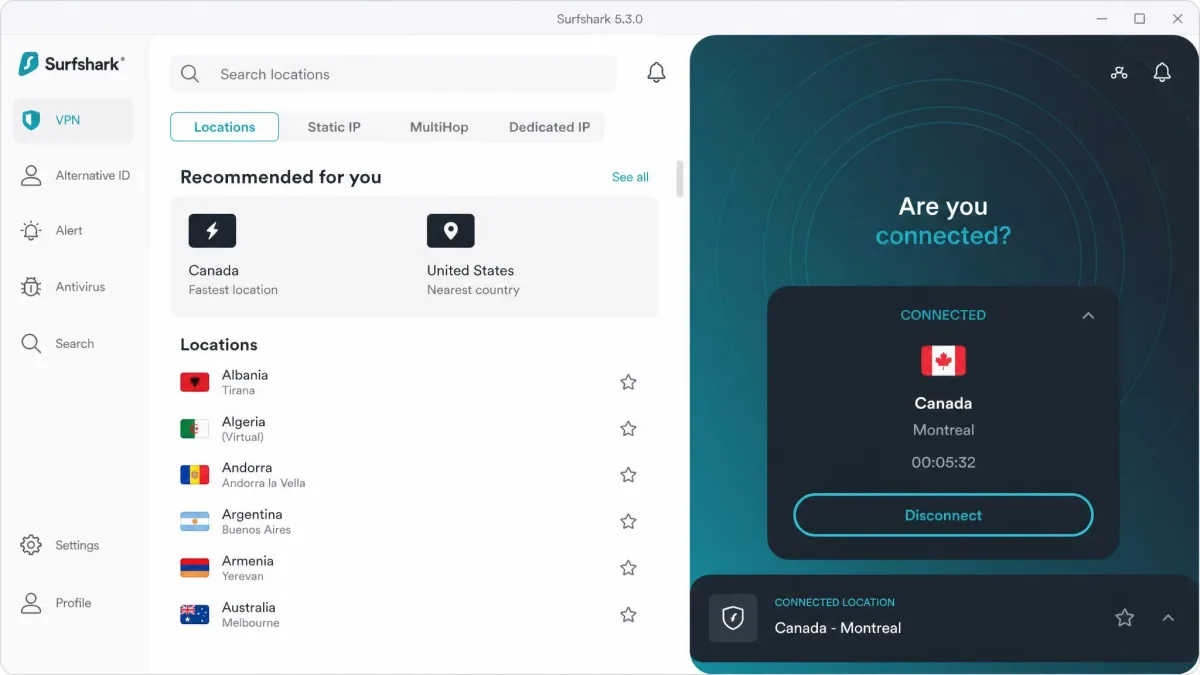This screenshot has width=1200, height=675.
Task: Click the Canada flag in connection card
Action: [x=943, y=360]
